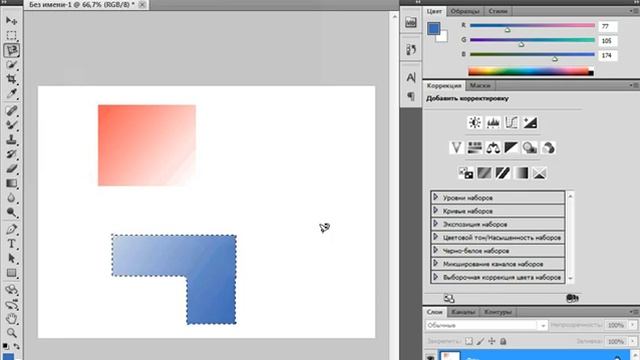Toggle lock position of layer
The image size is (640, 360).
point(492,341)
